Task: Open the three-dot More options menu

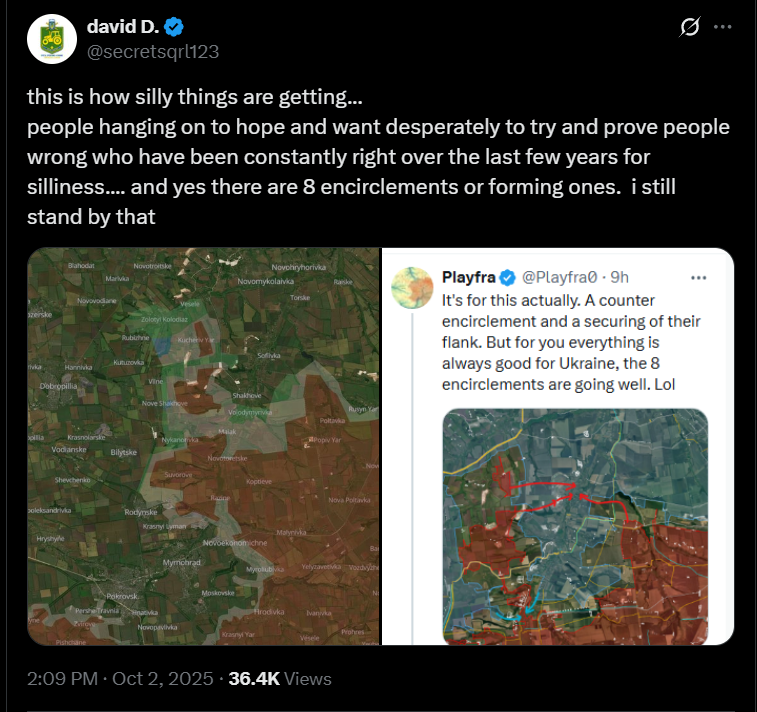Action: (722, 28)
